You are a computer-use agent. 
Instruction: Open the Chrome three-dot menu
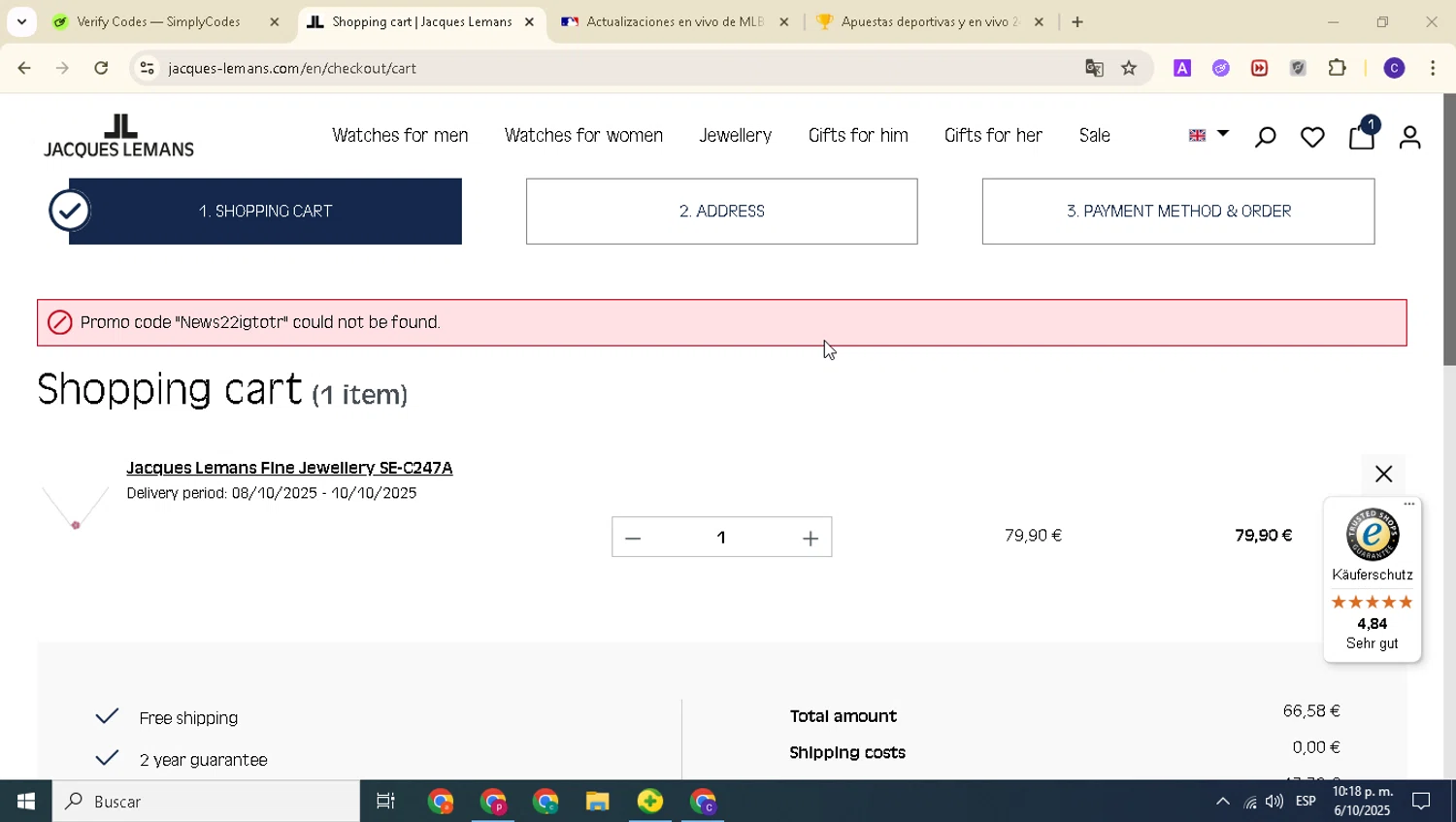1433,68
